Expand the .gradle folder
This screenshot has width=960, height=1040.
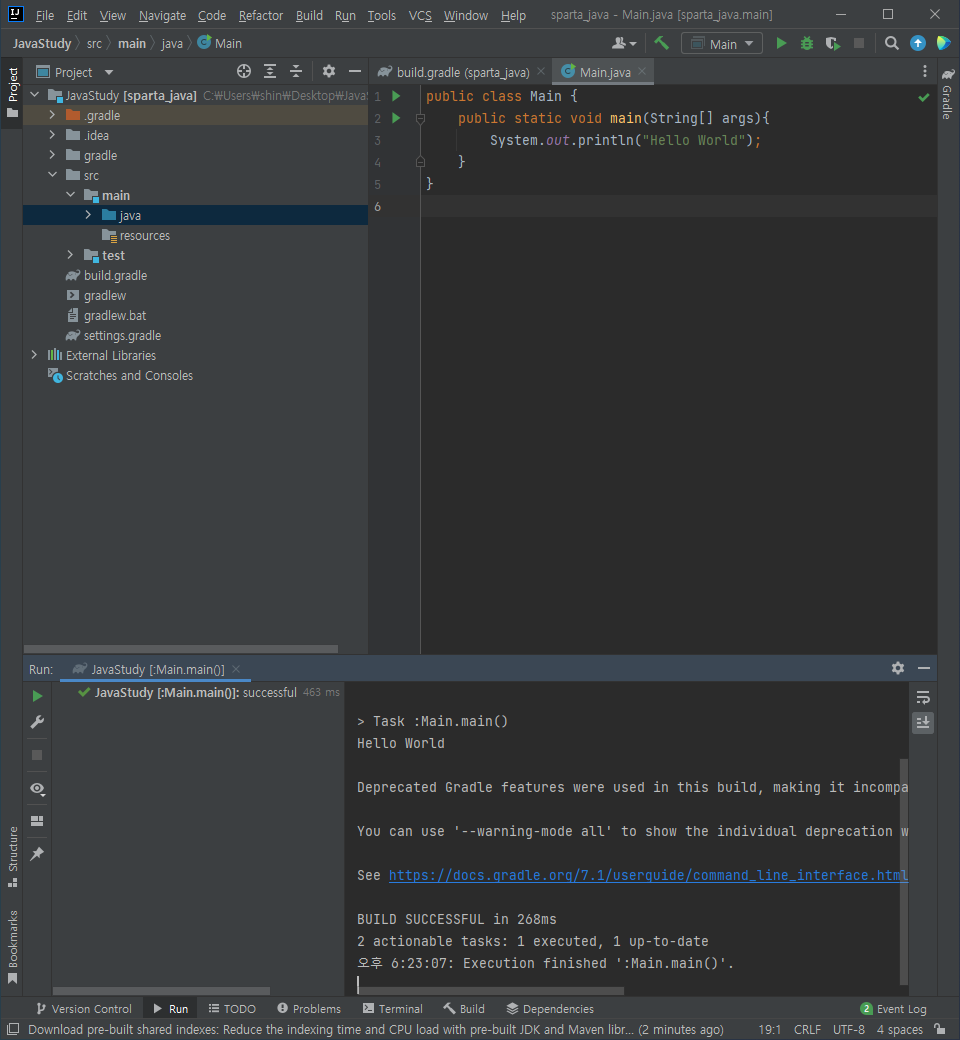coord(52,115)
